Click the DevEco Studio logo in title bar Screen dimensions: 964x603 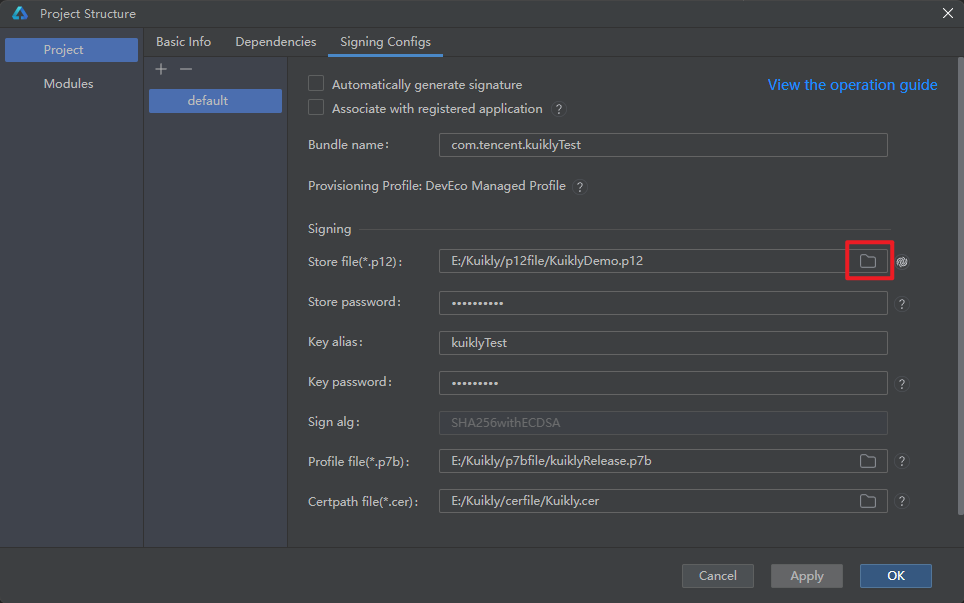[20, 13]
